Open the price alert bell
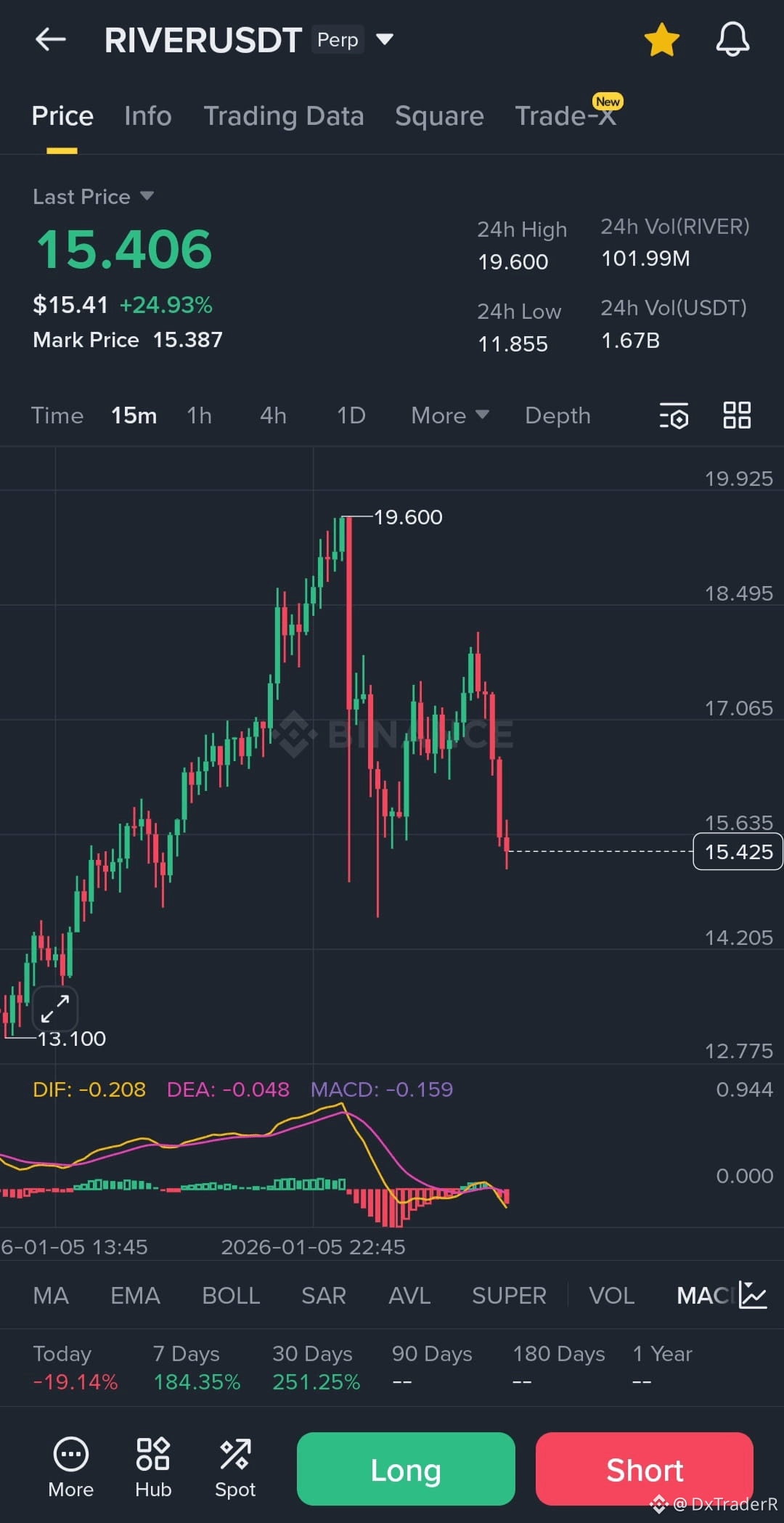 click(x=732, y=39)
